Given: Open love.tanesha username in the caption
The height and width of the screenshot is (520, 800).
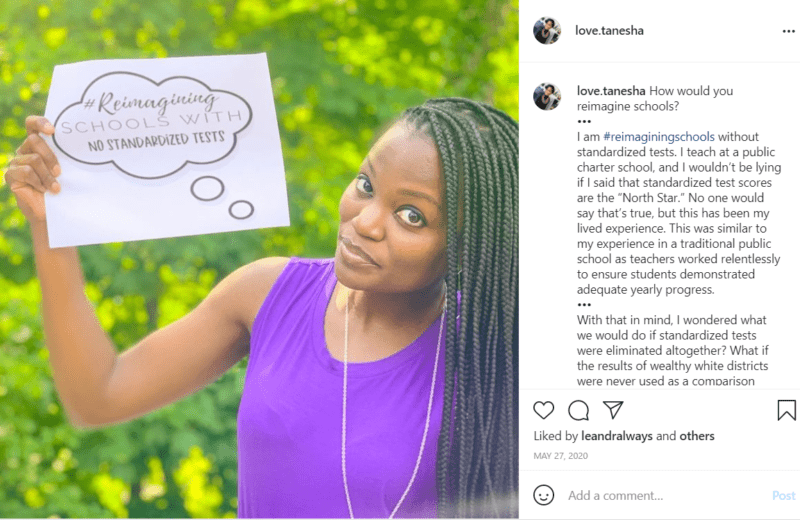Looking at the screenshot, I should click(x=611, y=91).
